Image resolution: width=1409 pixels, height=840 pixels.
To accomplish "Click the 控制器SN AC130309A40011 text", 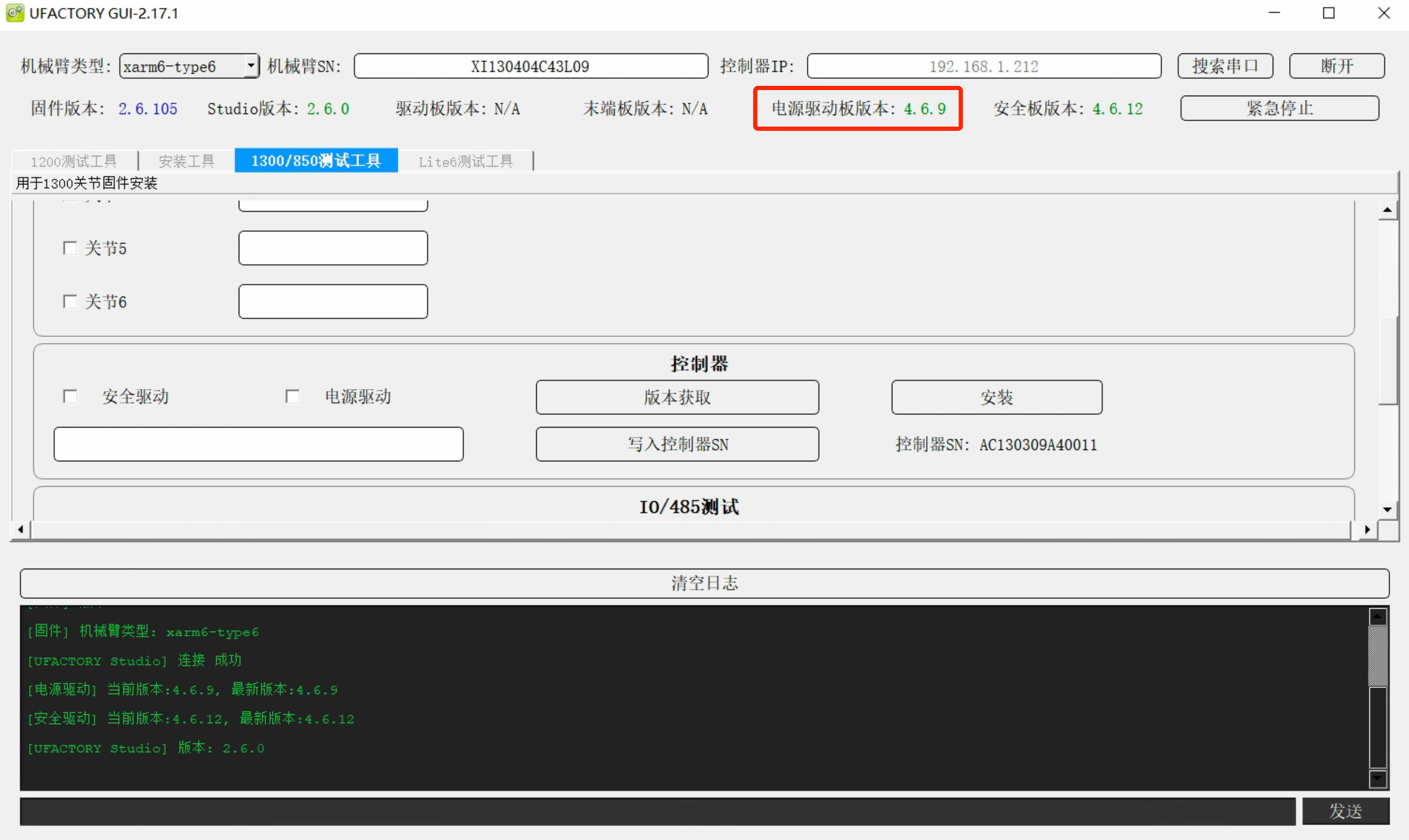I will point(996,445).
